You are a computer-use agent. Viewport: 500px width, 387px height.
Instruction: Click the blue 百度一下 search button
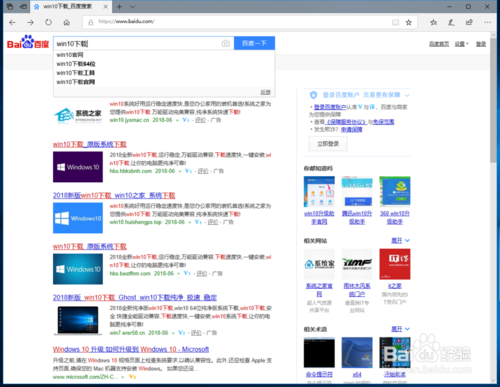[254, 43]
